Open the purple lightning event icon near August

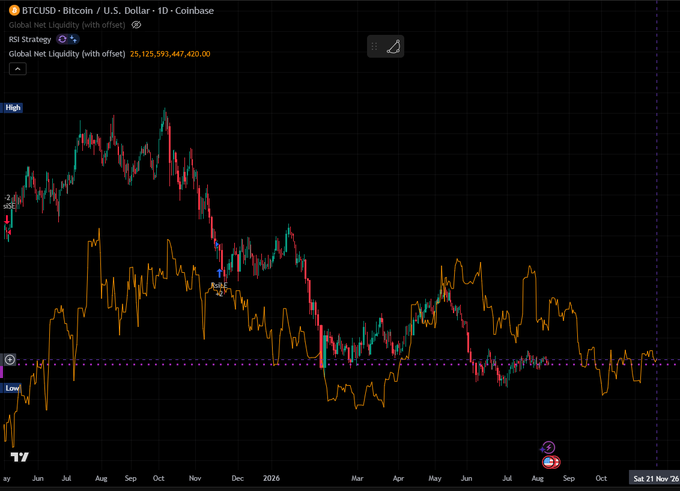click(x=549, y=447)
